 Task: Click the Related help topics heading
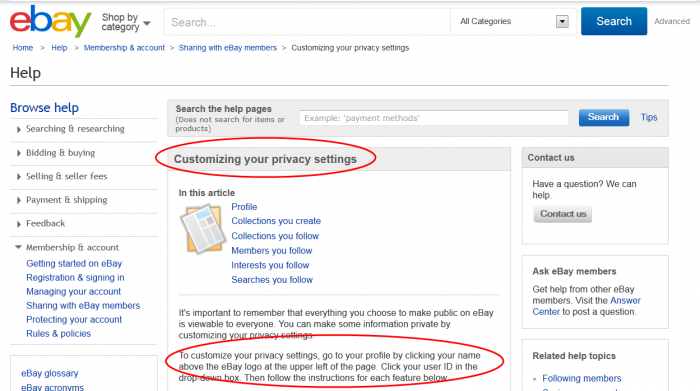pos(574,356)
